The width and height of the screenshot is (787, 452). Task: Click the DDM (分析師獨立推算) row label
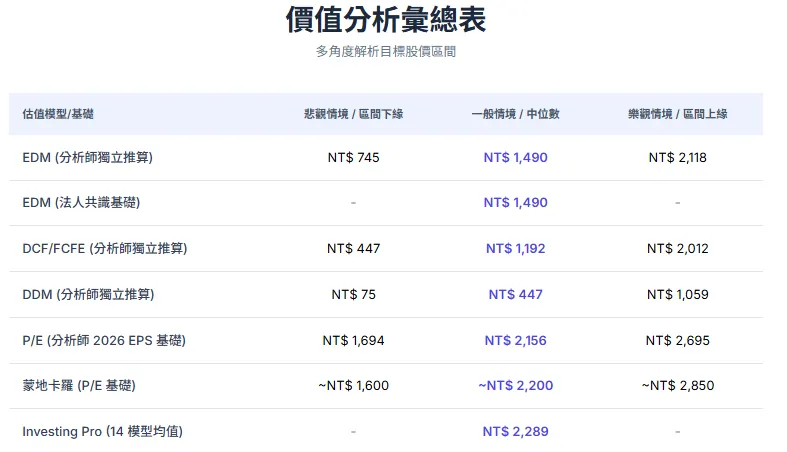(x=88, y=294)
